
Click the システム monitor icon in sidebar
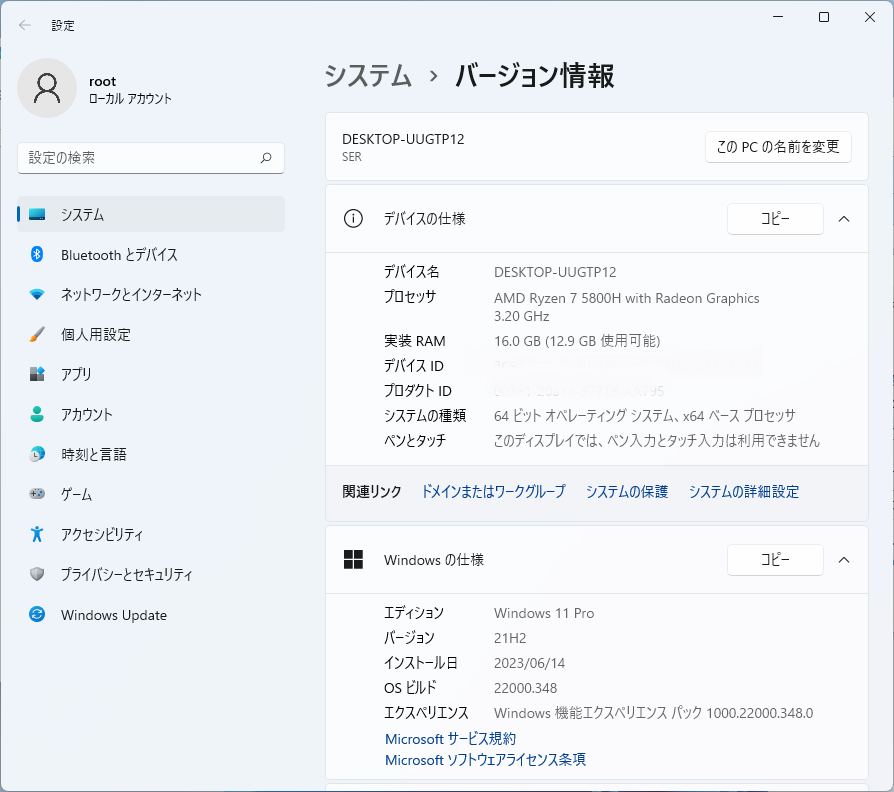pyautogui.click(x=37, y=214)
